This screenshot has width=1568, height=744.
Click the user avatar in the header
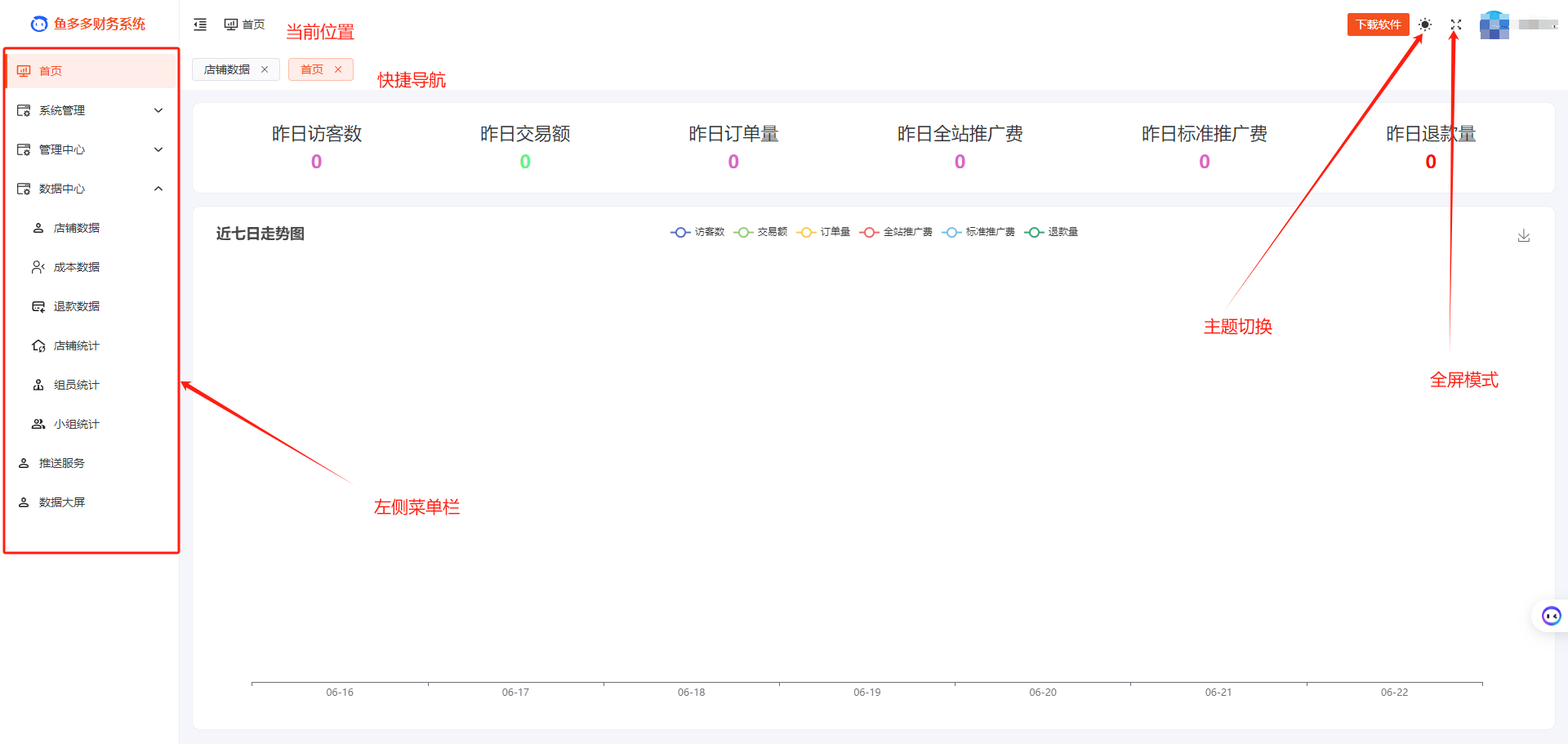[x=1494, y=25]
